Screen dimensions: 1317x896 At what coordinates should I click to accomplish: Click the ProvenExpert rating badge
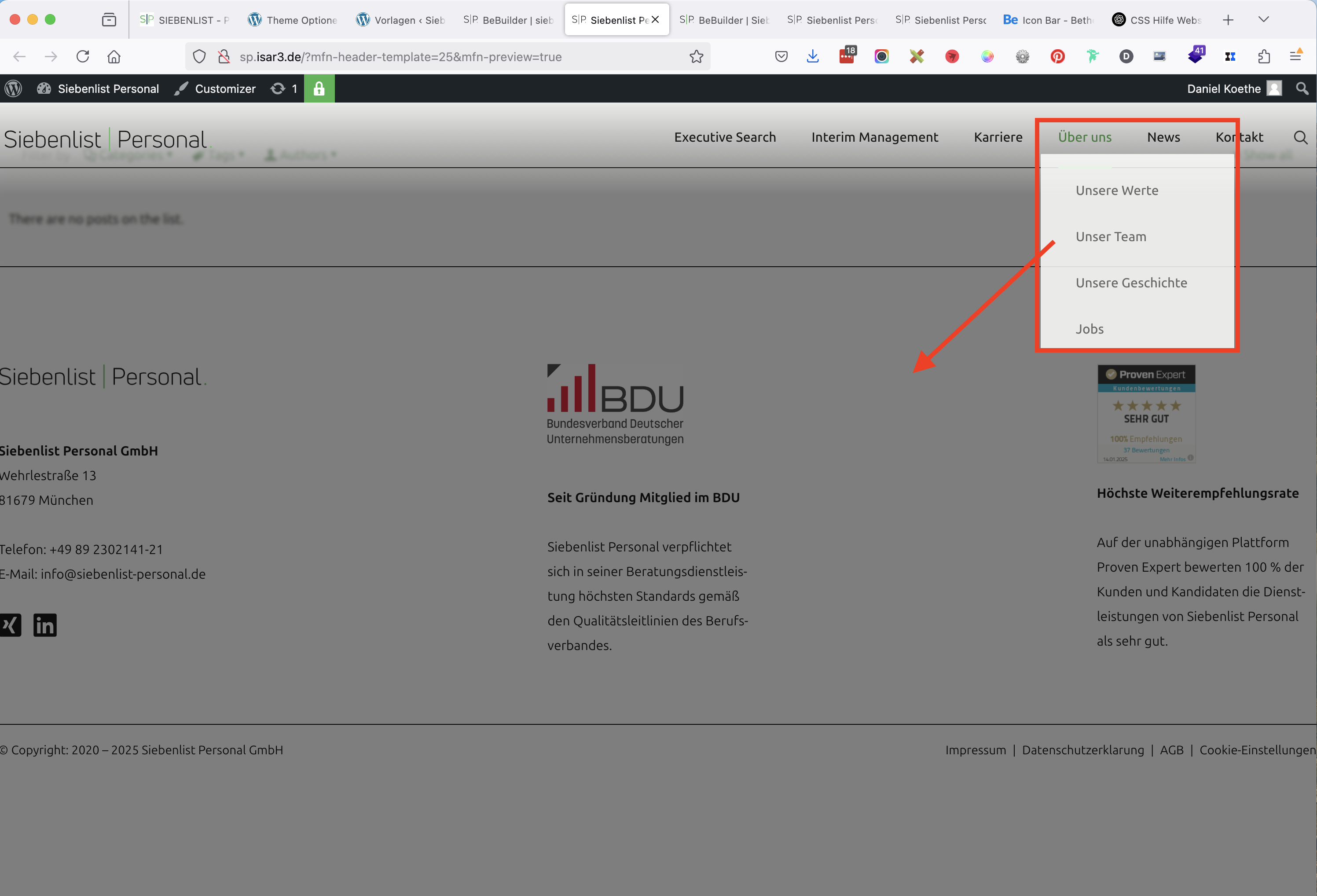click(1146, 414)
